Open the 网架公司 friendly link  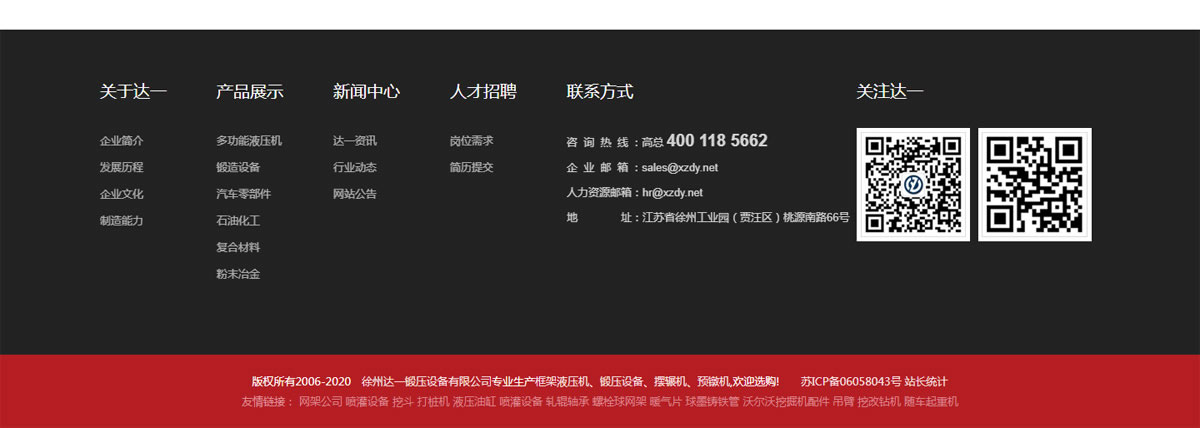pyautogui.click(x=320, y=402)
